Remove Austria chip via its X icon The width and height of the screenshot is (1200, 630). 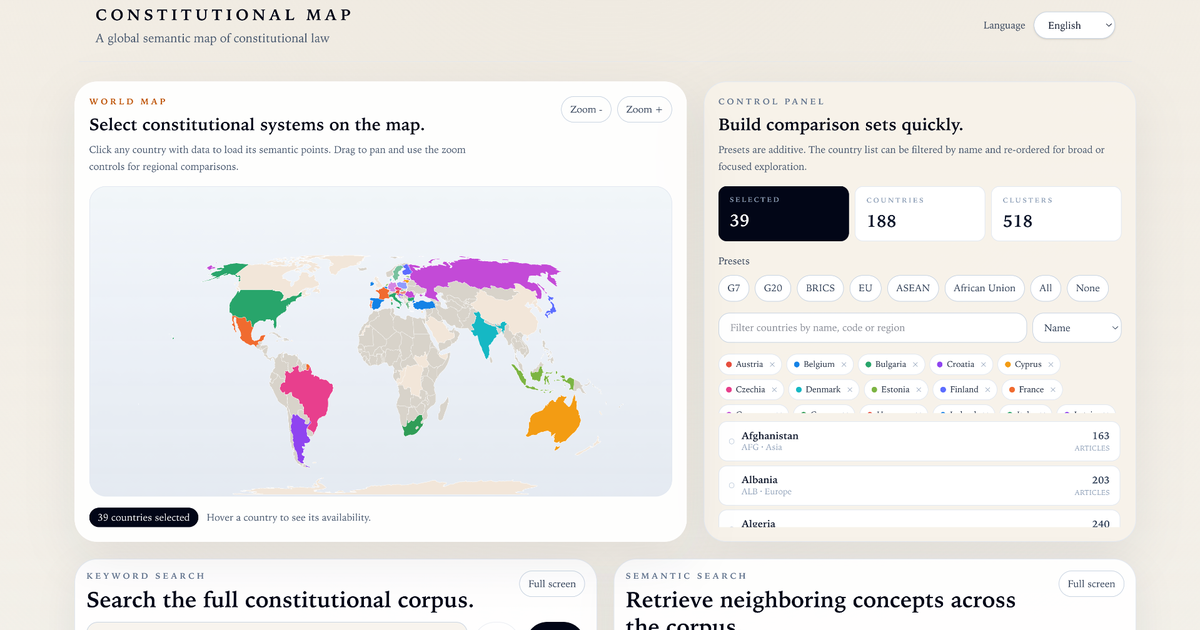click(771, 364)
